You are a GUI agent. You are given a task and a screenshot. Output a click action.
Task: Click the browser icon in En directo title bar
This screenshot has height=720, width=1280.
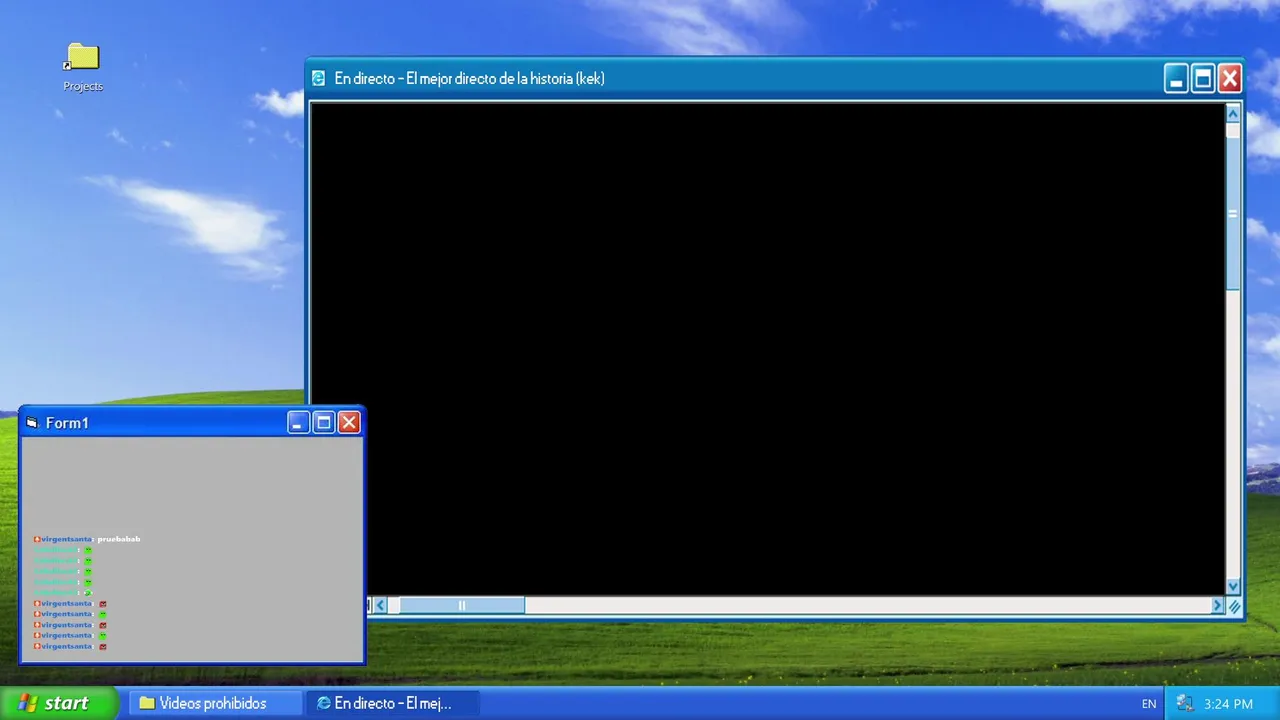(x=319, y=78)
